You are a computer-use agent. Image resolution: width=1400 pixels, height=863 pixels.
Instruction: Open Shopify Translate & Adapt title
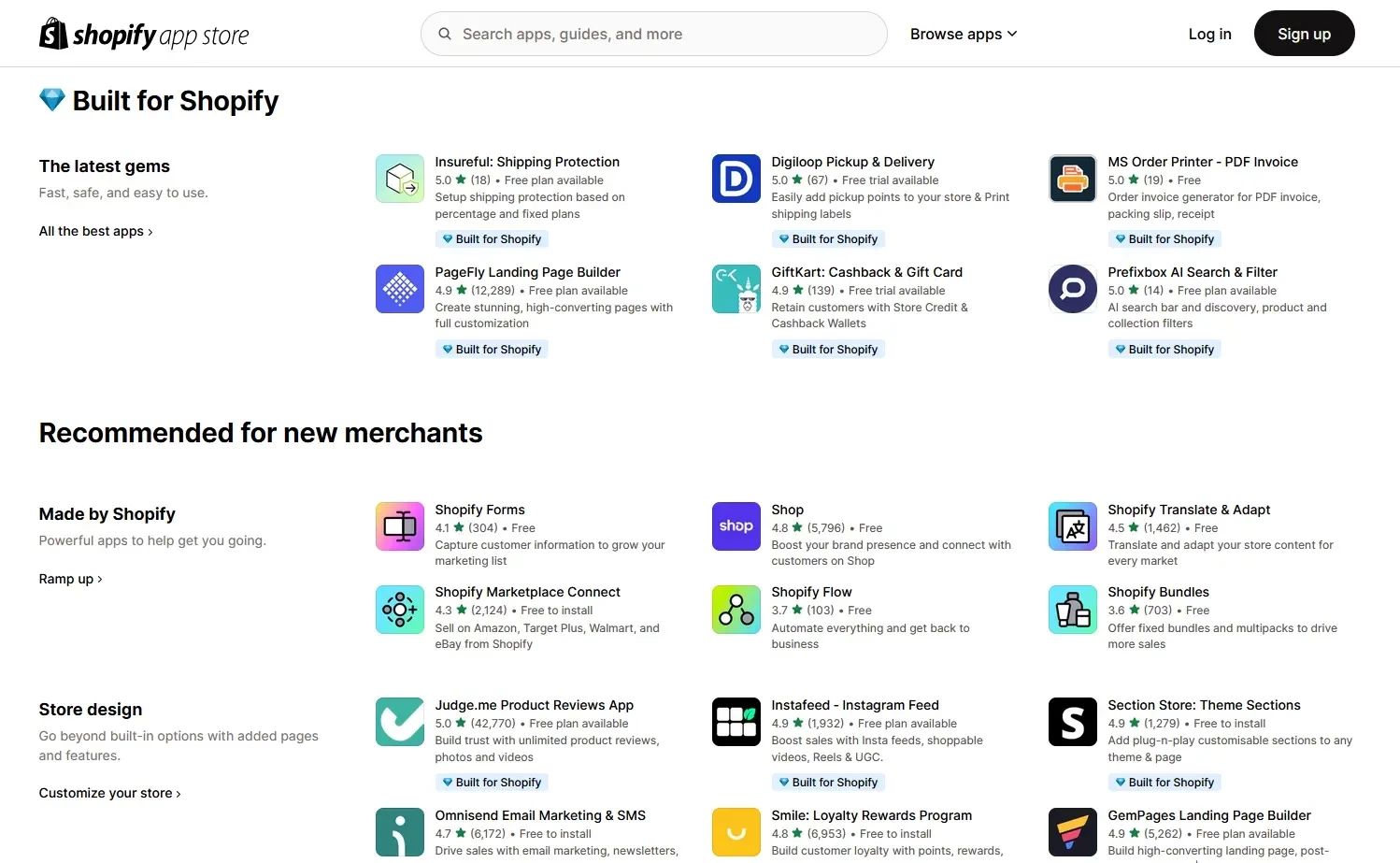point(1189,510)
